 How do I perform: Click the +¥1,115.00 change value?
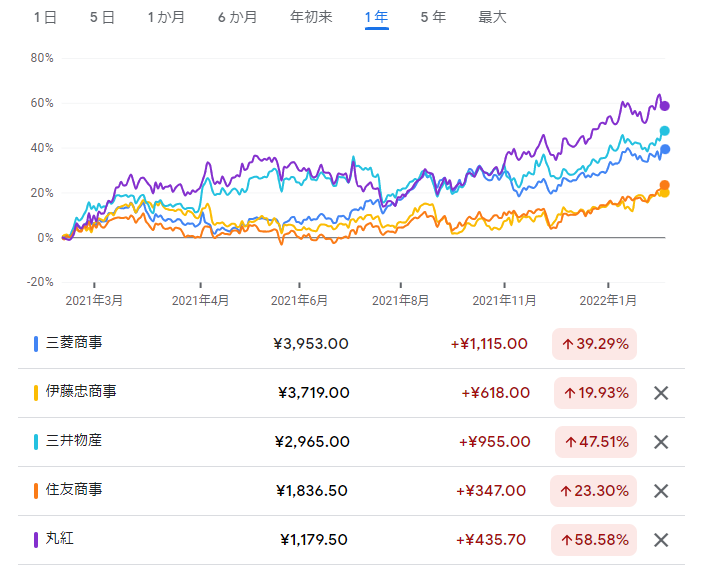(489, 344)
